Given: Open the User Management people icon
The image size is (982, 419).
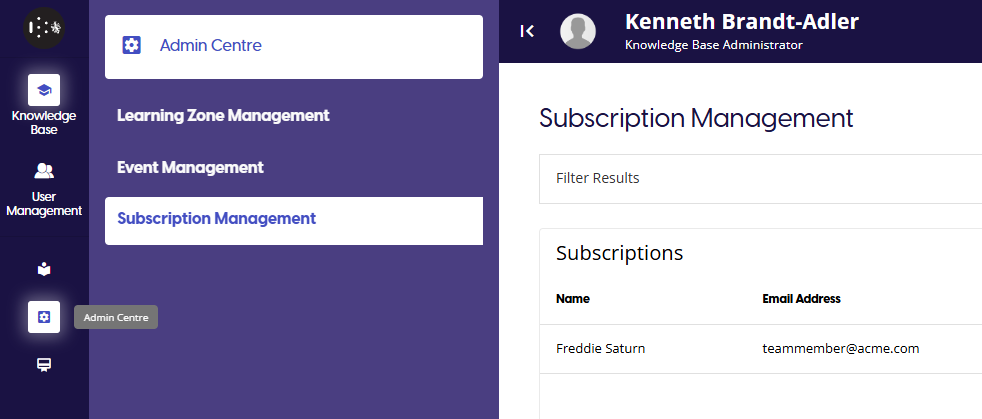Looking at the screenshot, I should click(44, 170).
